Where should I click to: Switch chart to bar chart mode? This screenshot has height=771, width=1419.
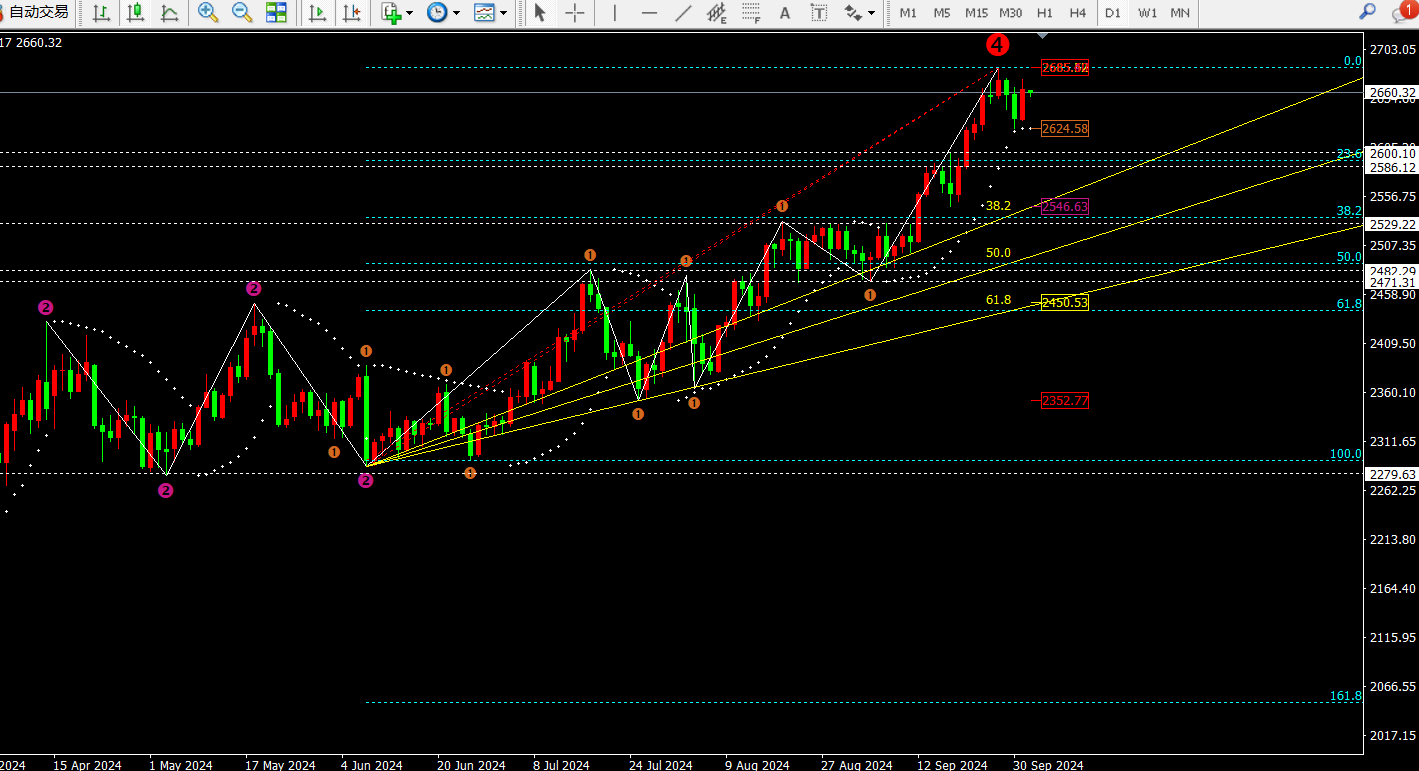(x=101, y=13)
